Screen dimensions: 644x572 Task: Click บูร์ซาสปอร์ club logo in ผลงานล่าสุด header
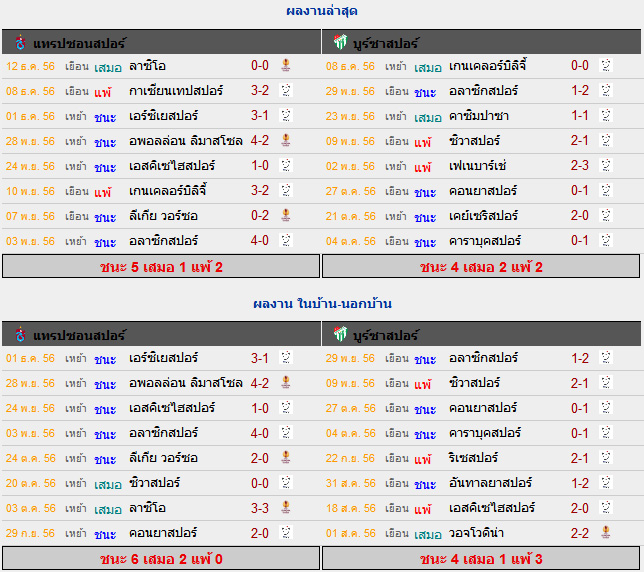[x=340, y=42]
